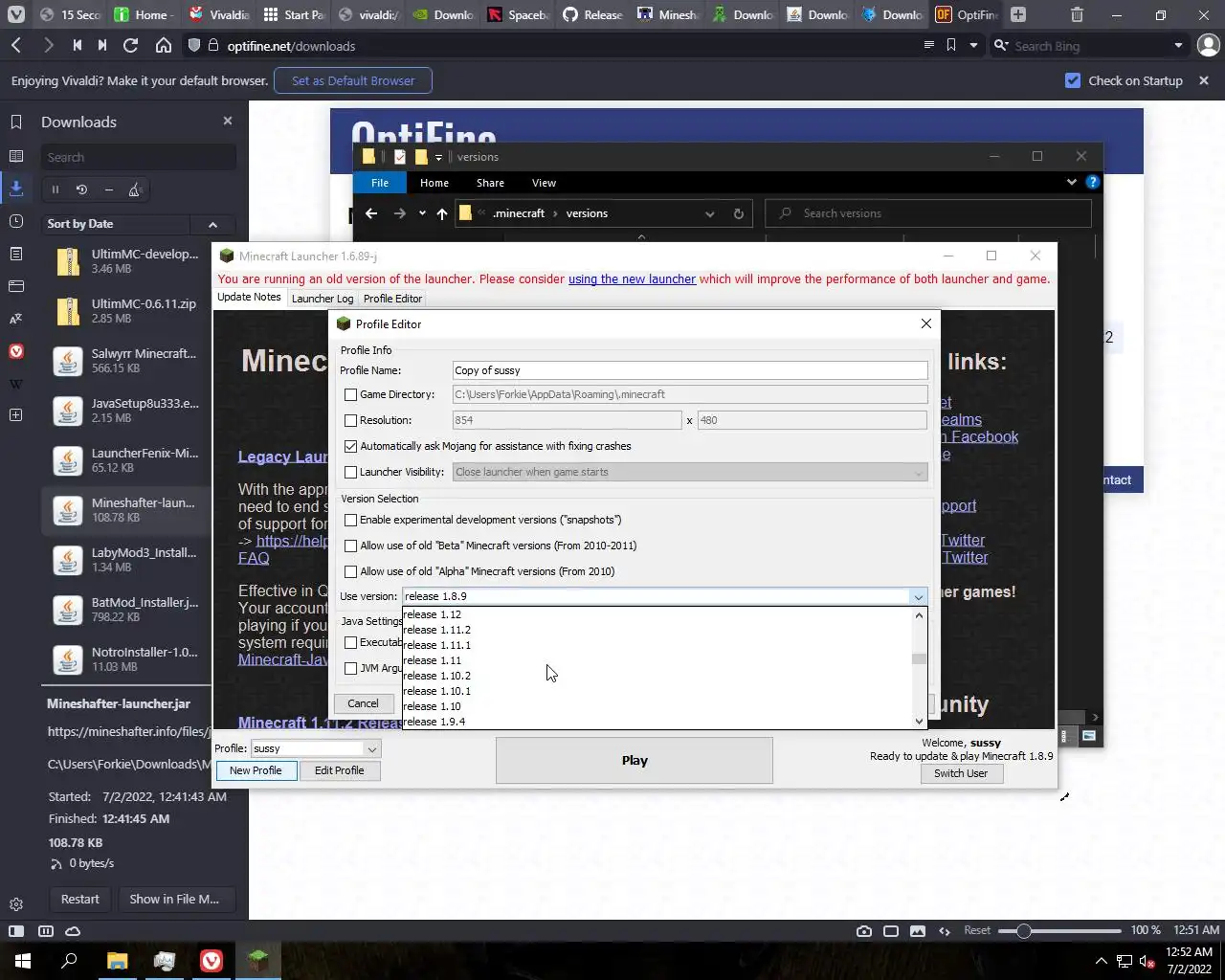Remove selected download with minus icon
This screenshot has height=980, width=1225.
(108, 189)
